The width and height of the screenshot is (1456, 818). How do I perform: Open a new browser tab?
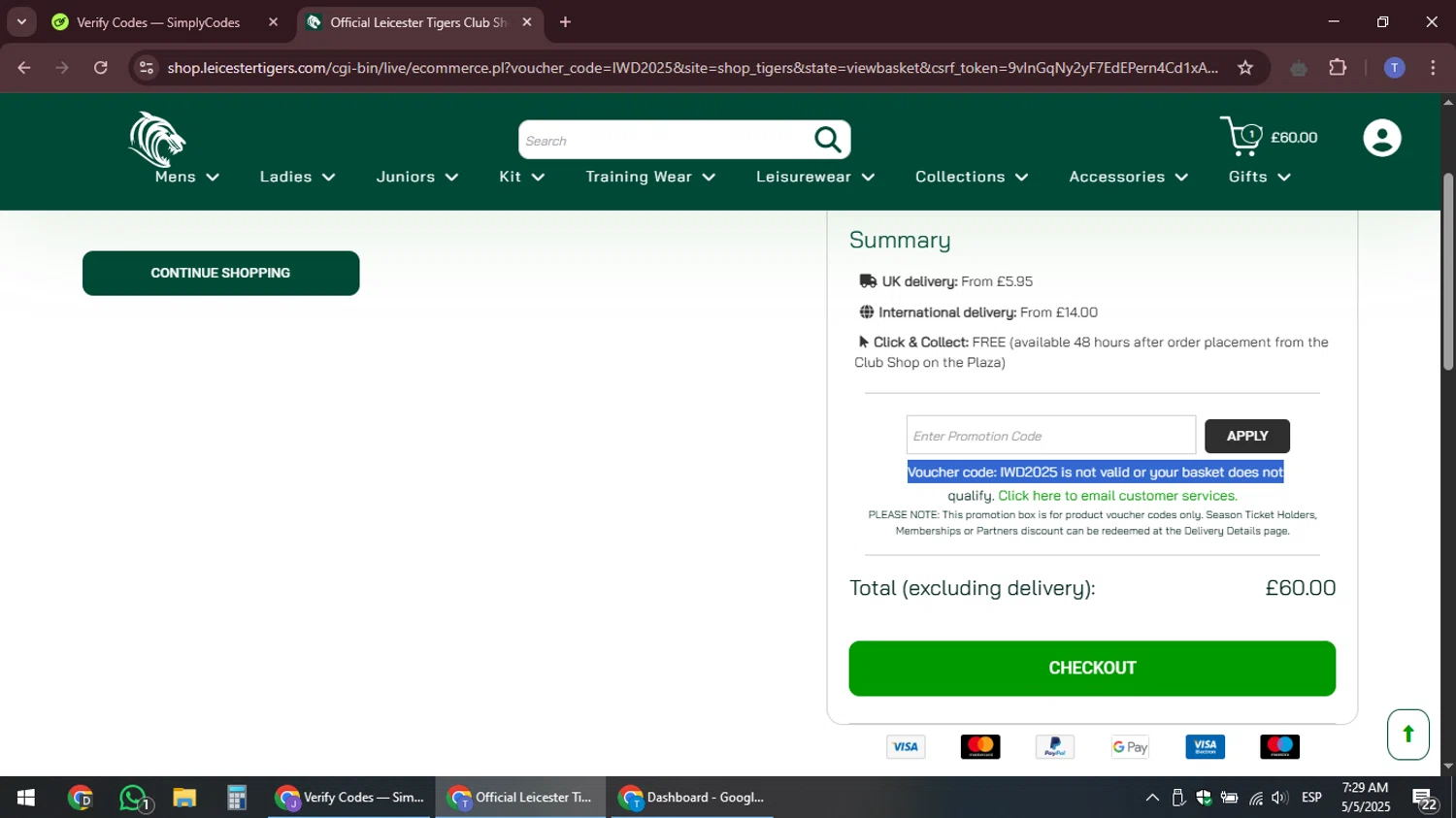(565, 22)
